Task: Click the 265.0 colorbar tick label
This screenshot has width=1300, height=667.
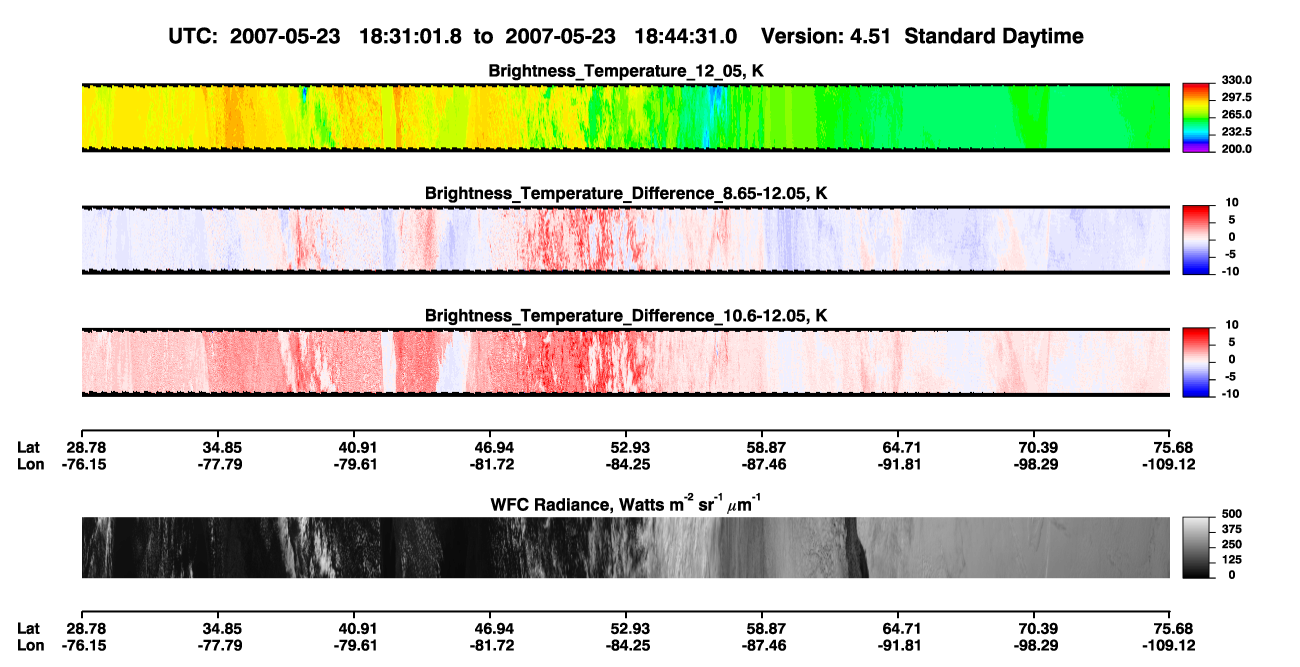Action: point(1236,114)
